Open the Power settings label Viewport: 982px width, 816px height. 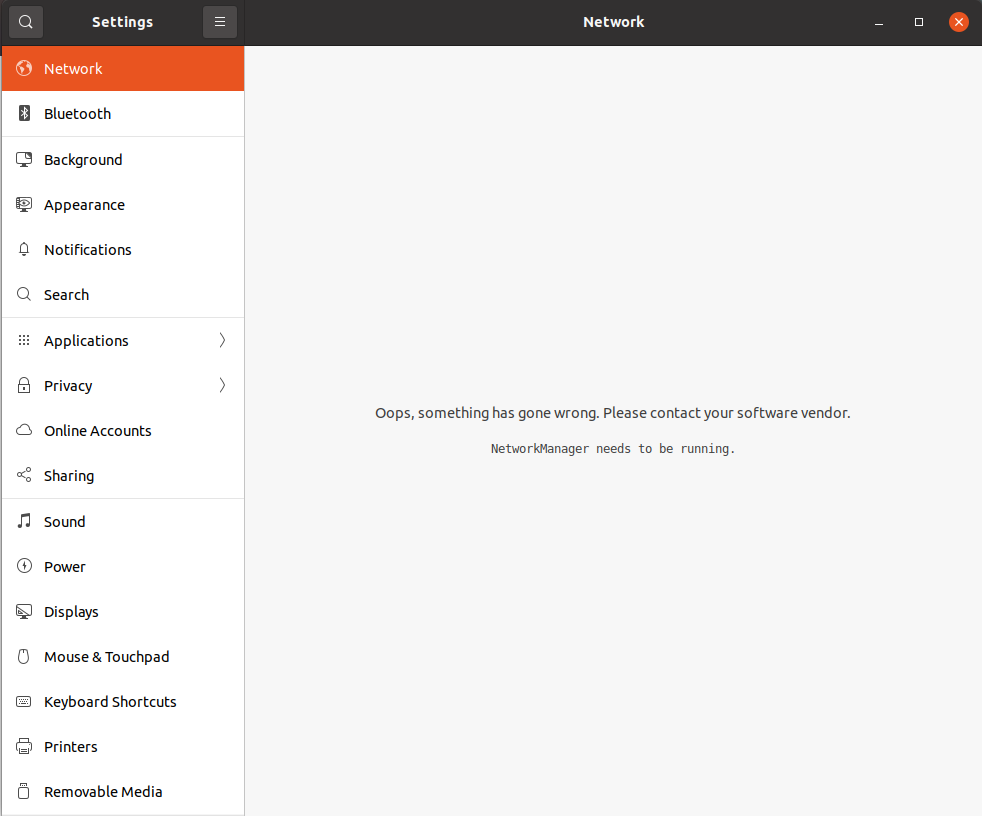tap(65, 567)
